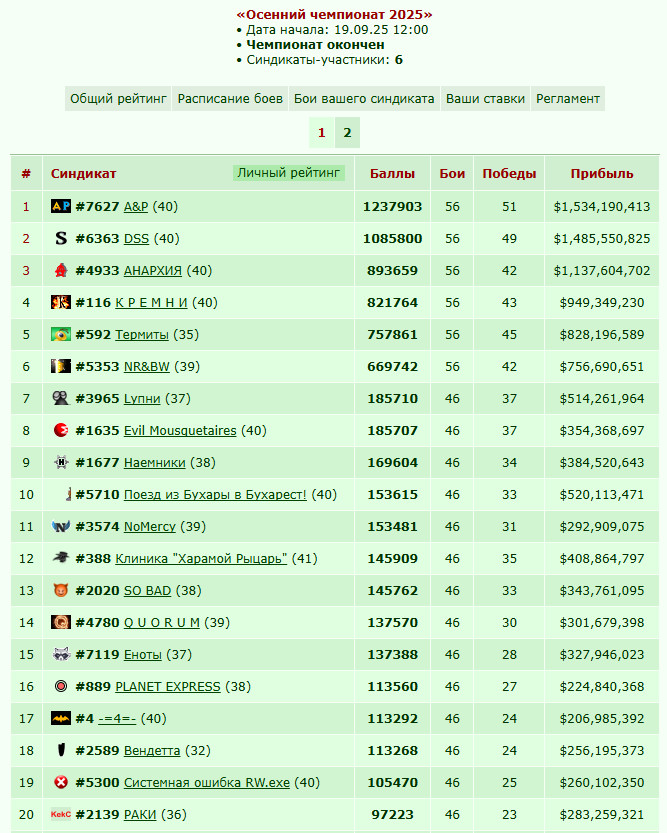Click the SO BAD devil face icon
This screenshot has height=833, width=667.
click(x=61, y=590)
